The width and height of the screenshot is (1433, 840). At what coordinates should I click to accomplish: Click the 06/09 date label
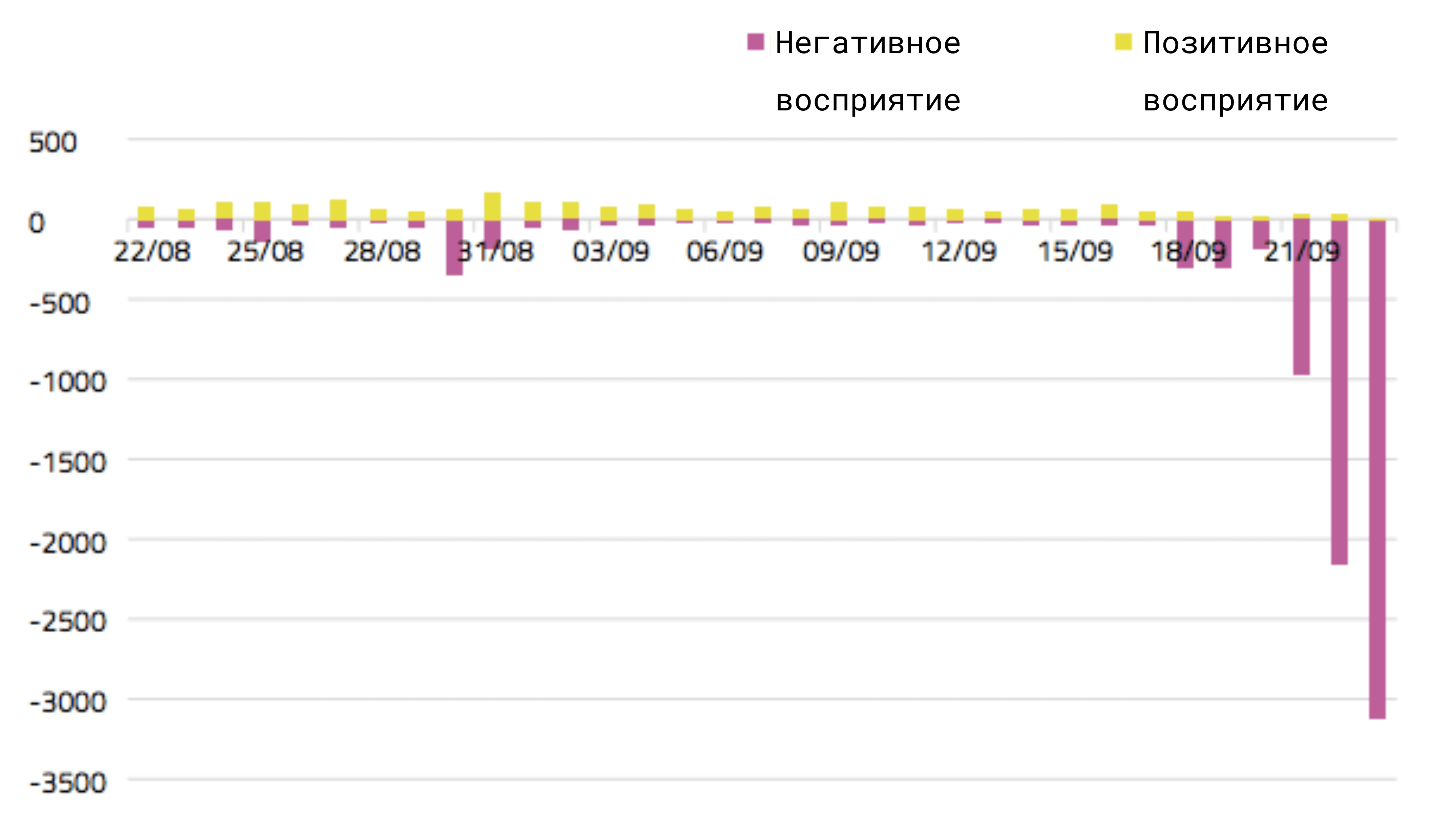[724, 252]
